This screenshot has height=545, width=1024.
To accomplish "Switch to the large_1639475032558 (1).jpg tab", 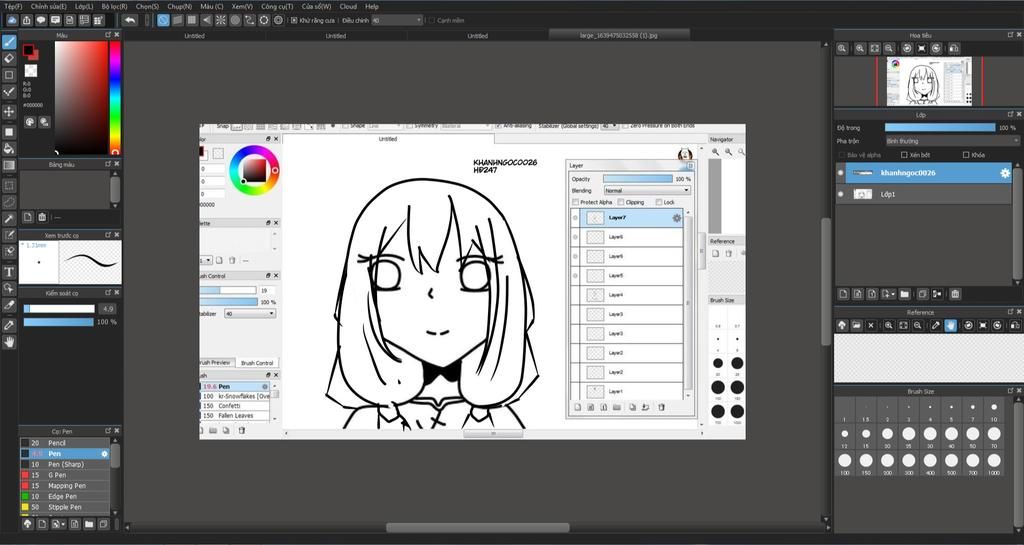I will 618,35.
